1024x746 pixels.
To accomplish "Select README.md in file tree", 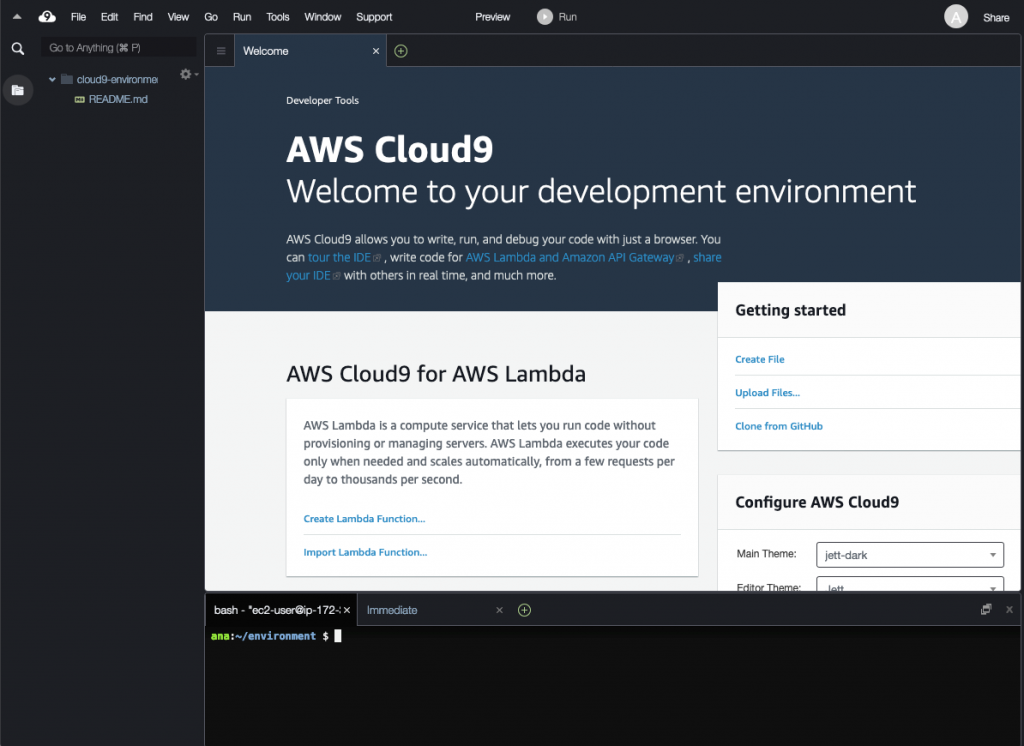I will pos(118,99).
